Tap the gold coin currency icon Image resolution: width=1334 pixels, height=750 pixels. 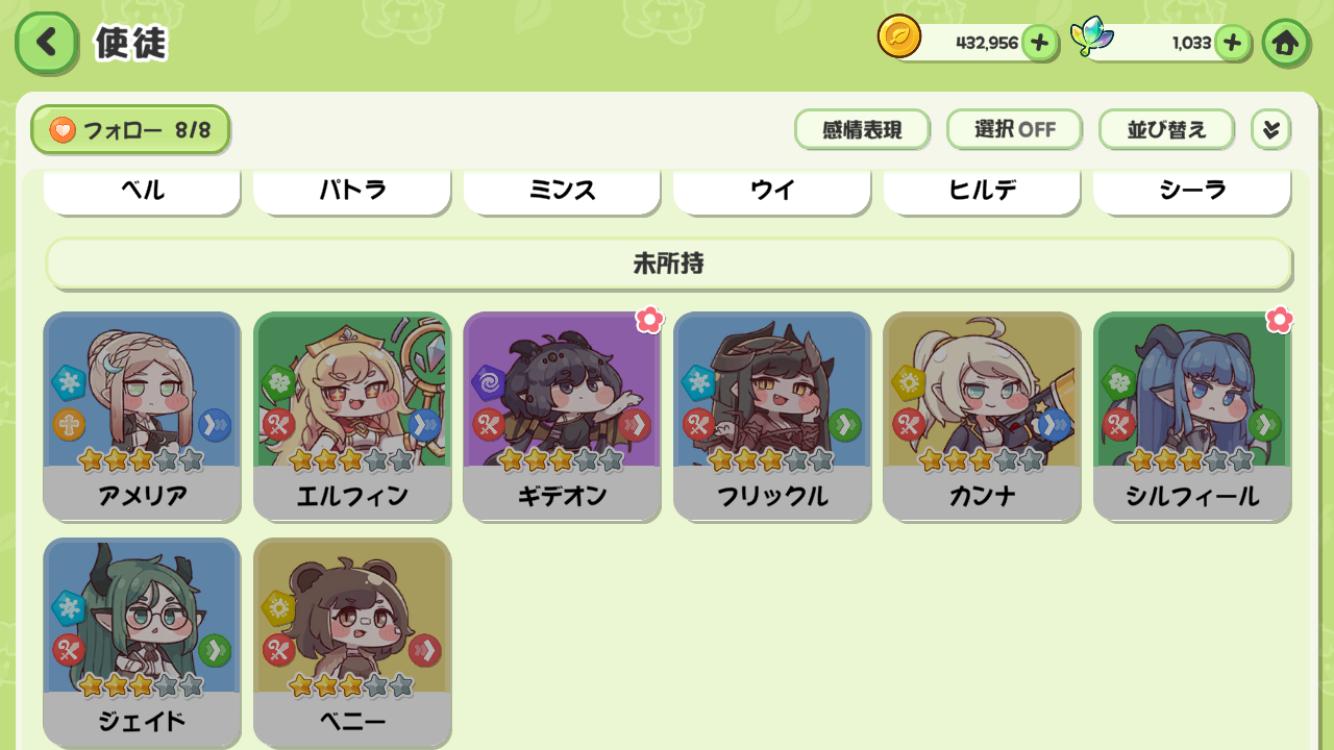click(x=899, y=37)
